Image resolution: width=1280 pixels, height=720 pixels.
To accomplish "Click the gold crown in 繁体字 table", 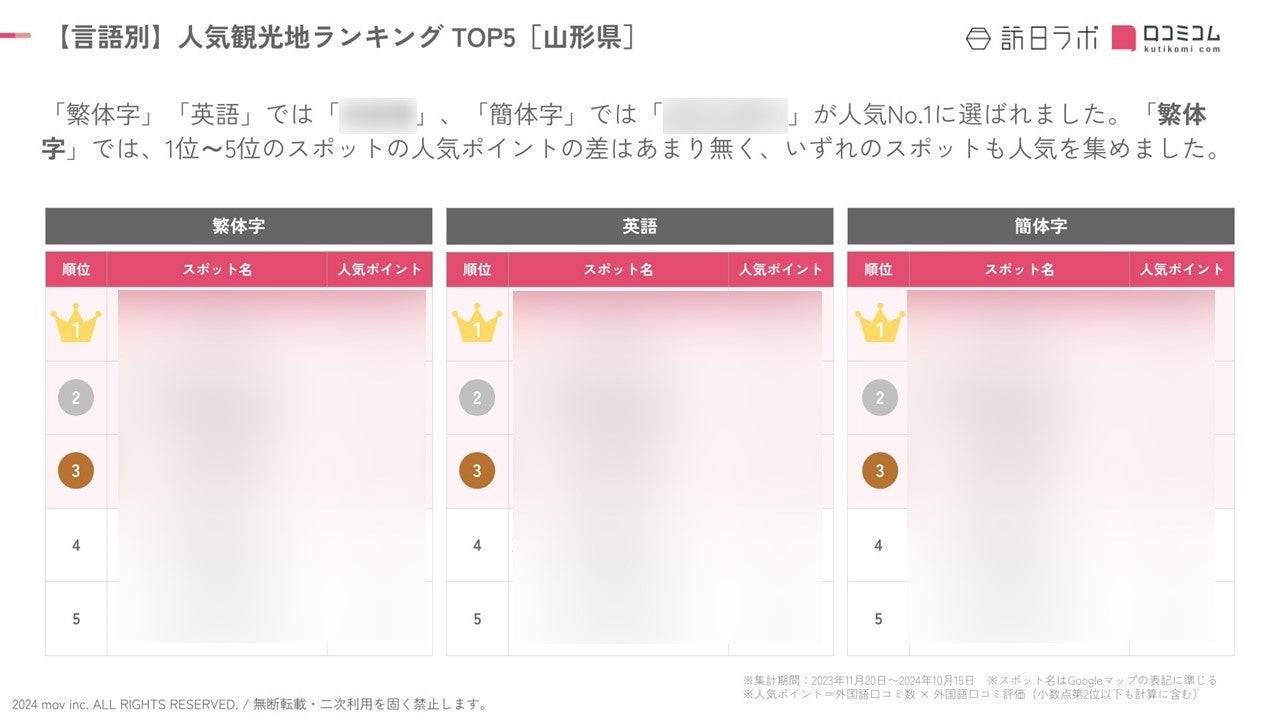I will point(76,324).
